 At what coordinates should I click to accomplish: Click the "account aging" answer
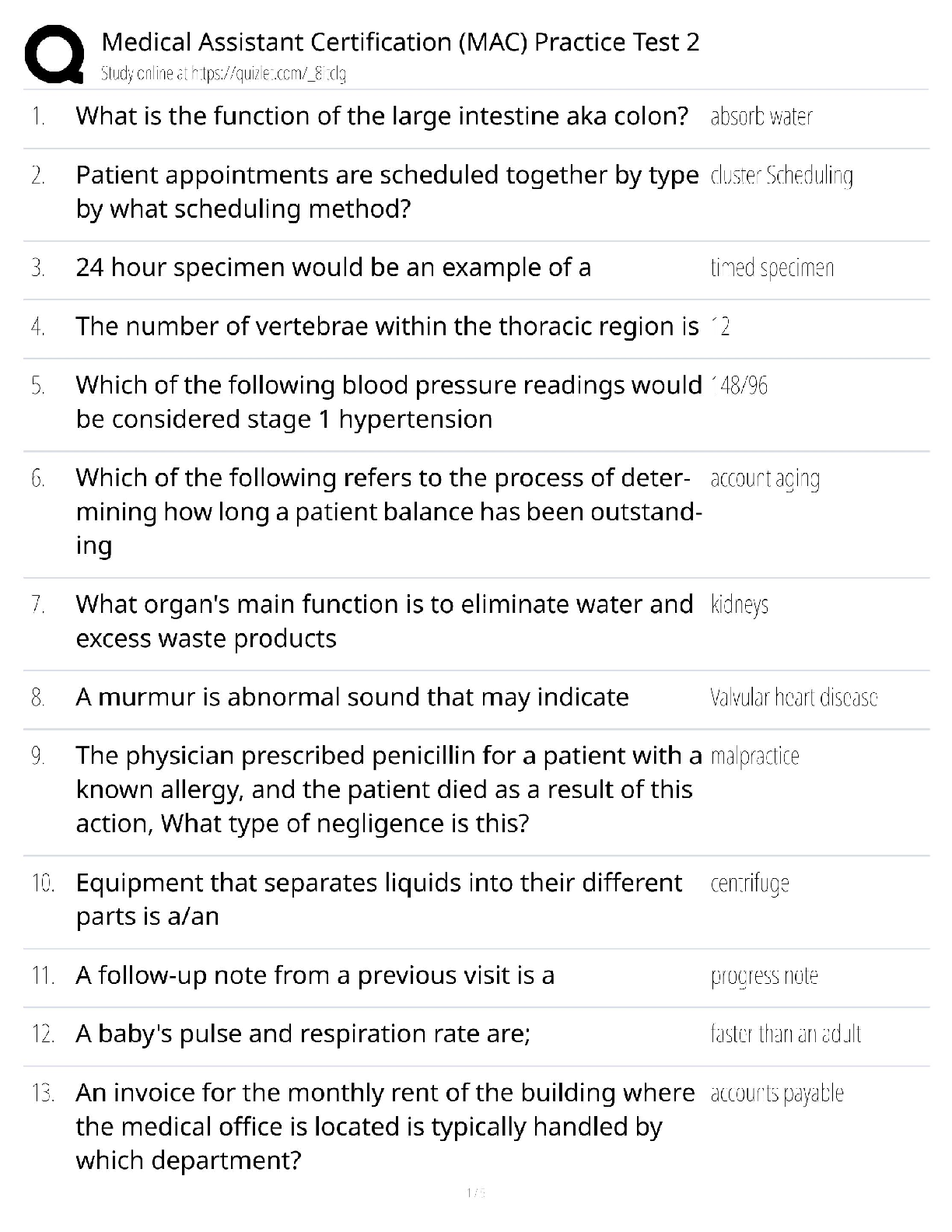coord(765,479)
